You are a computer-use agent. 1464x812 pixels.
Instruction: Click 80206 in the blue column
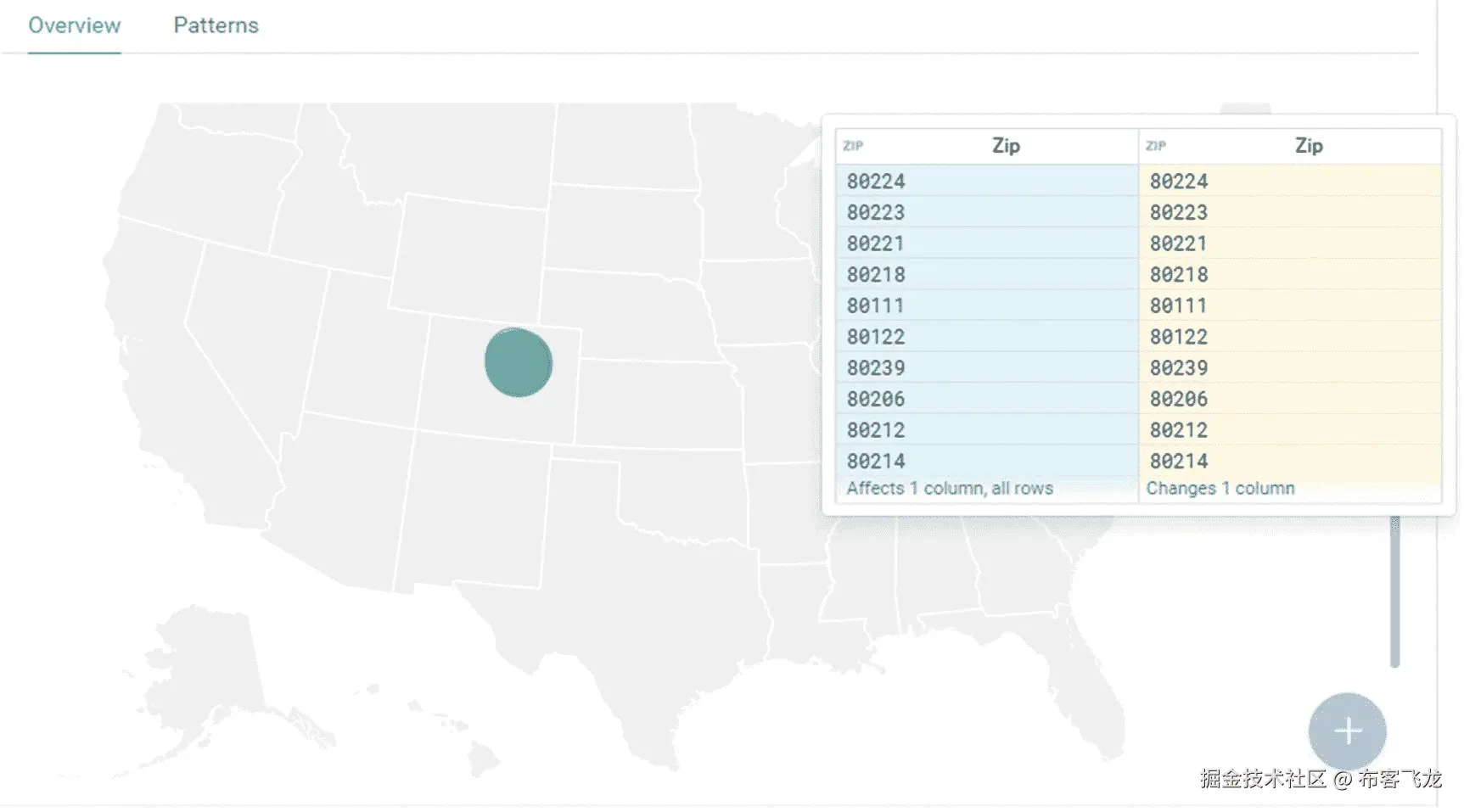(x=876, y=399)
